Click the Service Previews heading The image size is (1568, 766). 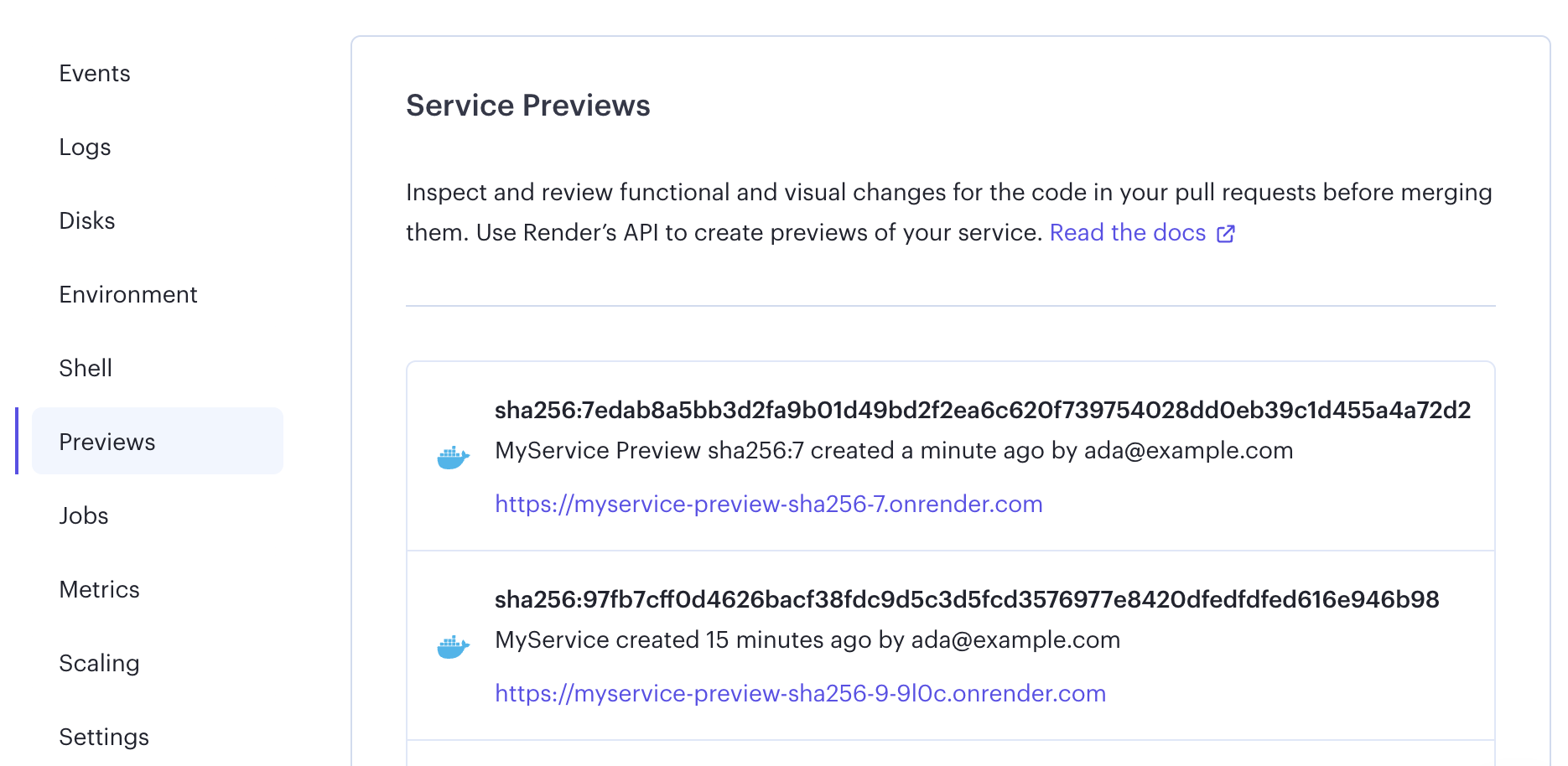tap(528, 106)
